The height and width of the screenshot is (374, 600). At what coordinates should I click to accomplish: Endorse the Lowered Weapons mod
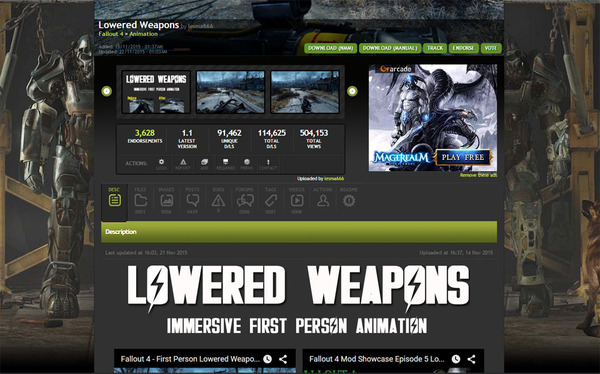464,48
